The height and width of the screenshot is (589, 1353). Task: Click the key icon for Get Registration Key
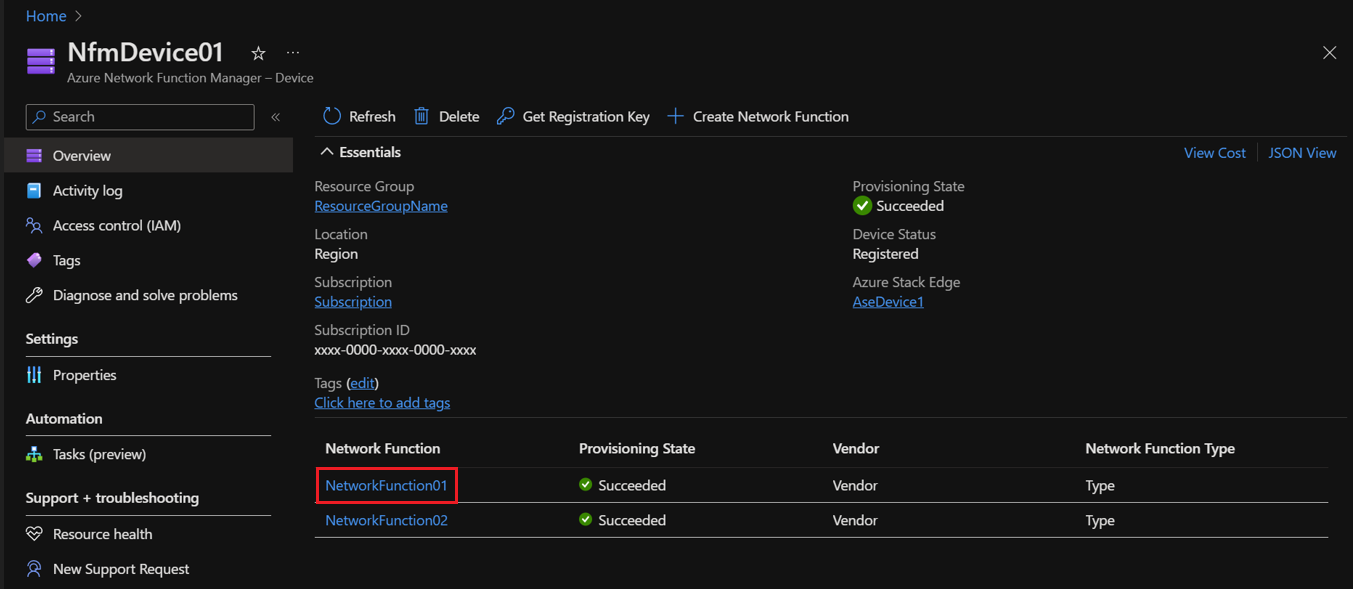click(503, 116)
